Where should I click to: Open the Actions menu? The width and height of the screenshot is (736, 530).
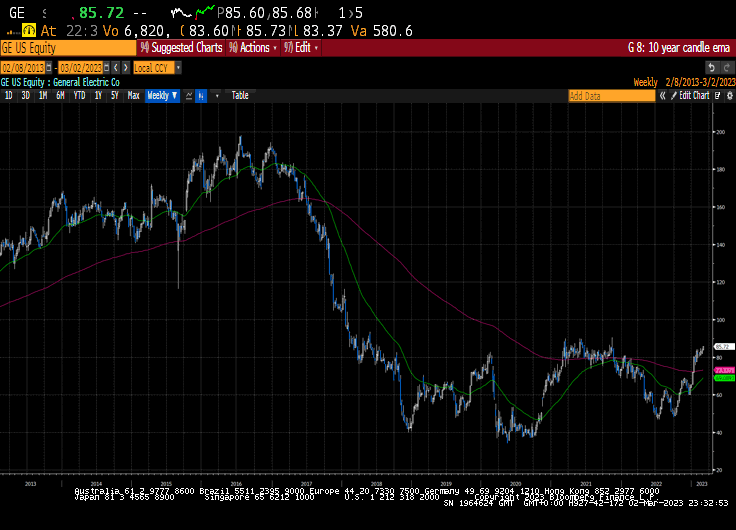click(x=253, y=47)
